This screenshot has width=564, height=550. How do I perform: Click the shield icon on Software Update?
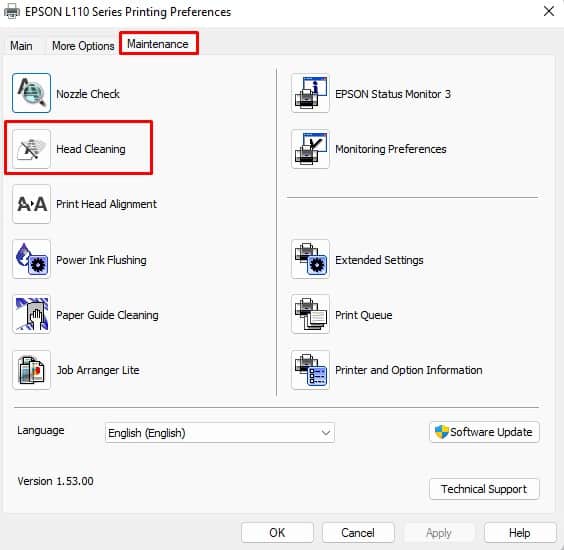[x=441, y=432]
